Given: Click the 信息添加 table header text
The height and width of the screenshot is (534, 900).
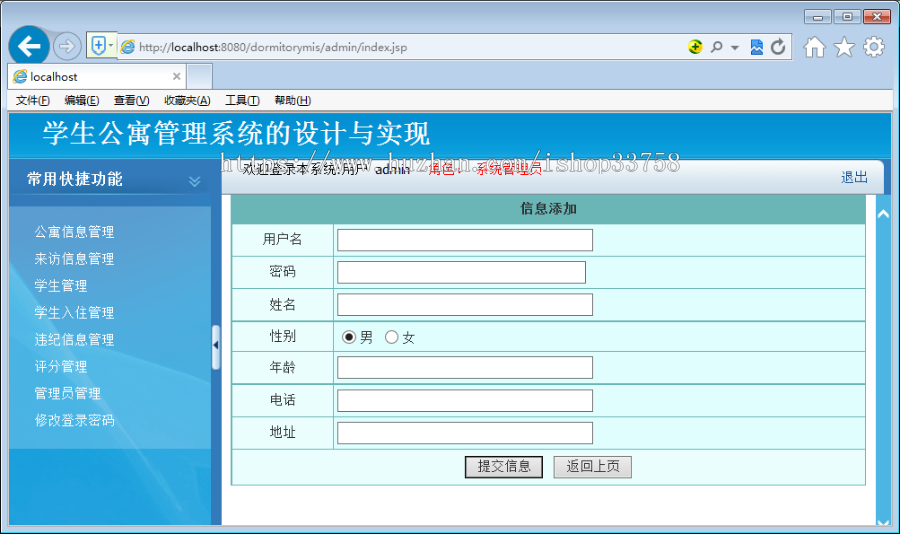Looking at the screenshot, I should click(548, 208).
